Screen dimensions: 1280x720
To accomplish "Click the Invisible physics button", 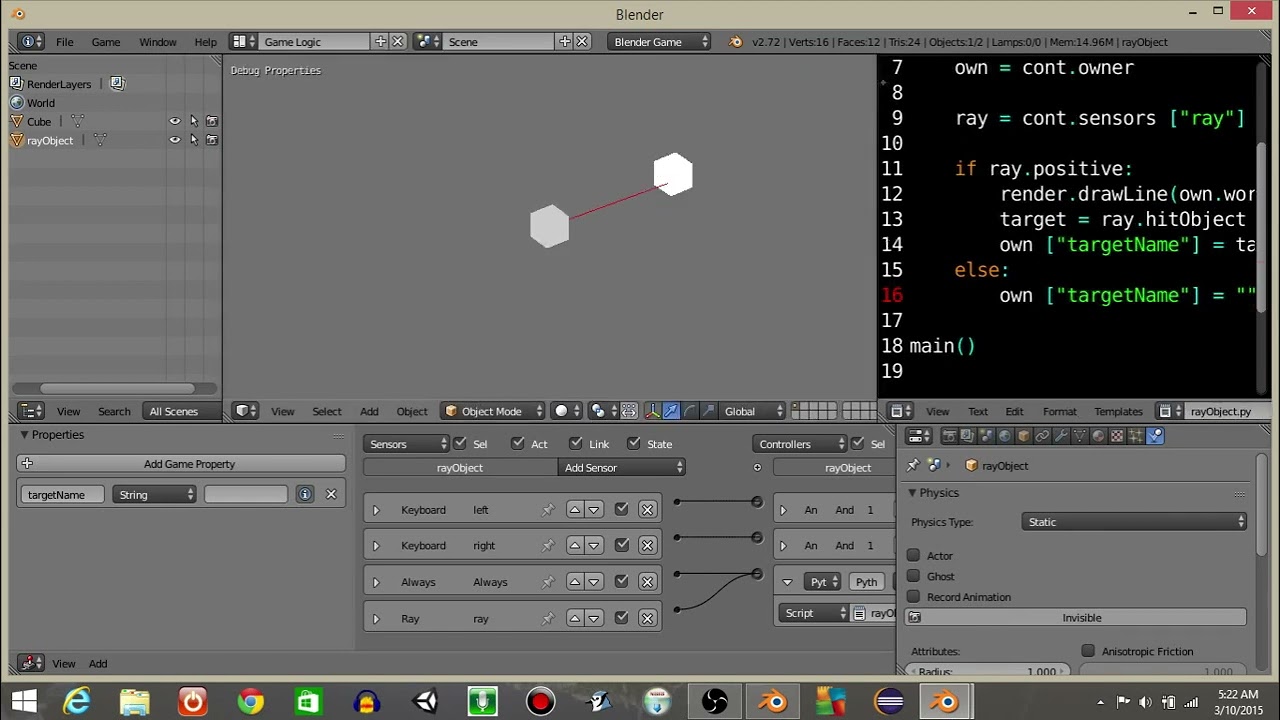I will [1077, 618].
